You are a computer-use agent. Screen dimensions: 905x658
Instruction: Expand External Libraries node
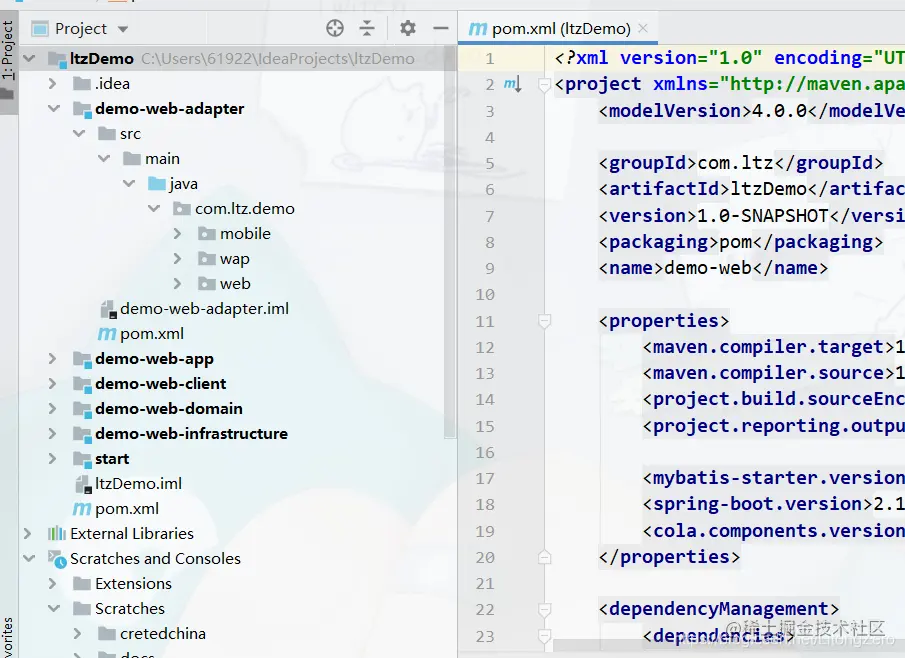(x=27, y=533)
